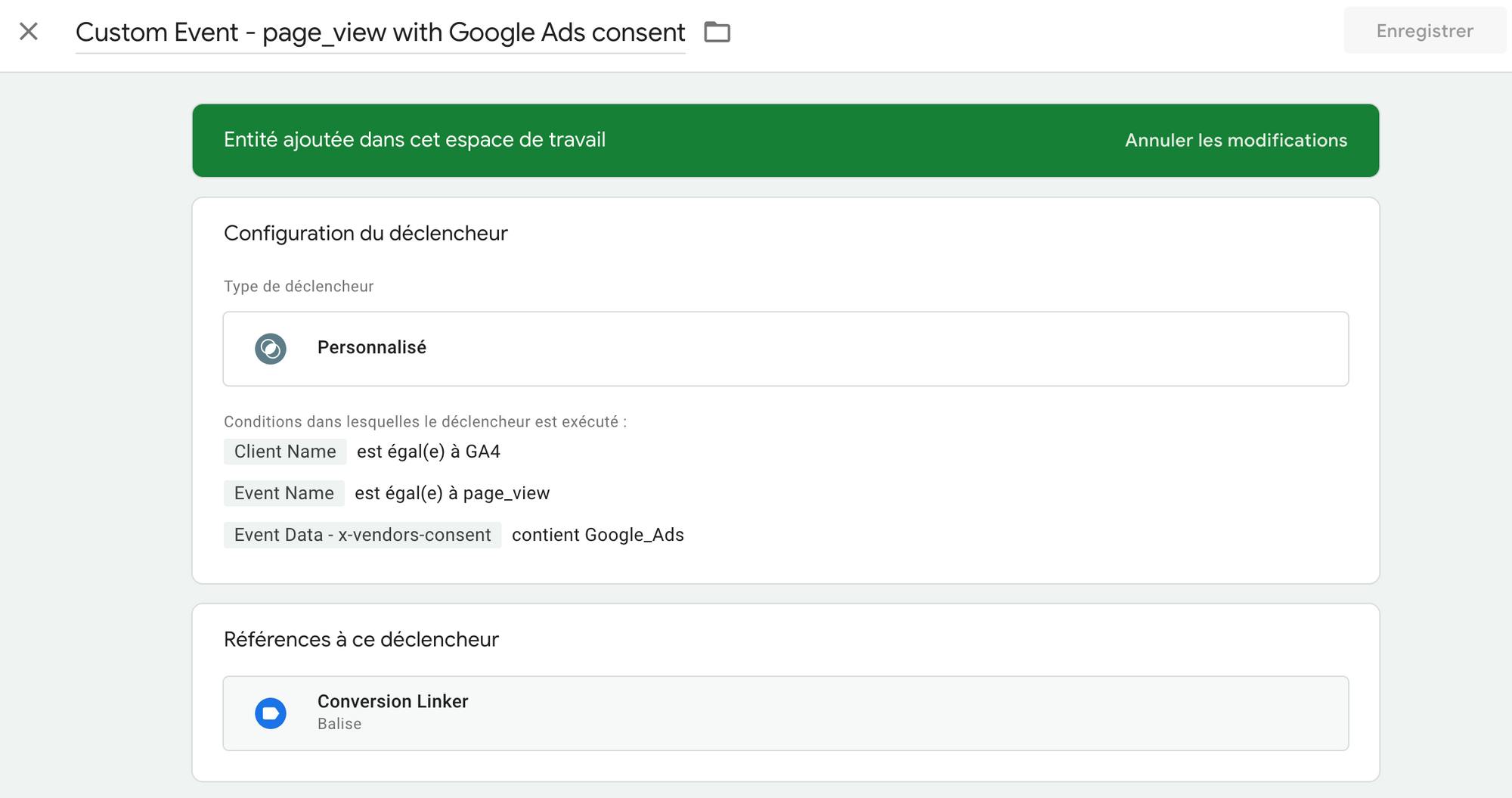
Task: Open the Conversion Linker tag reference
Action: pos(785,713)
